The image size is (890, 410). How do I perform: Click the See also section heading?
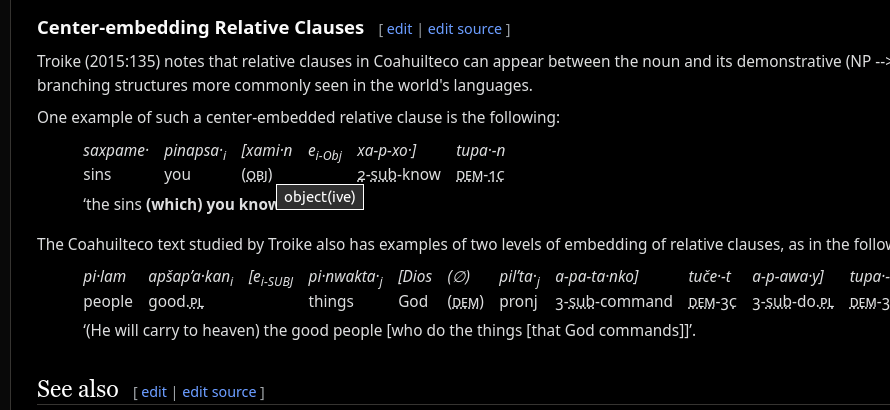(x=78, y=389)
